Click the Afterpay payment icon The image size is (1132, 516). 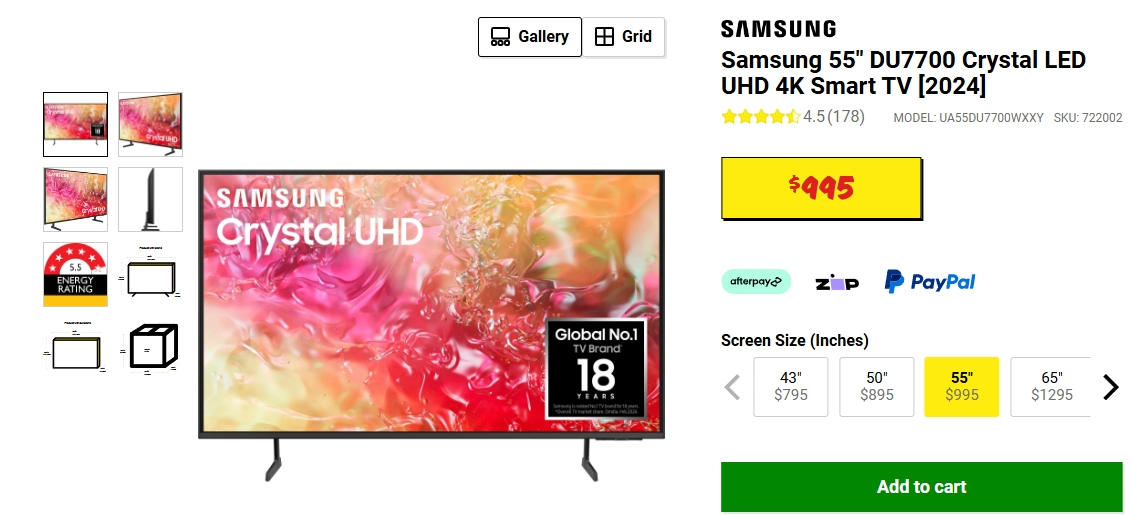click(x=756, y=281)
